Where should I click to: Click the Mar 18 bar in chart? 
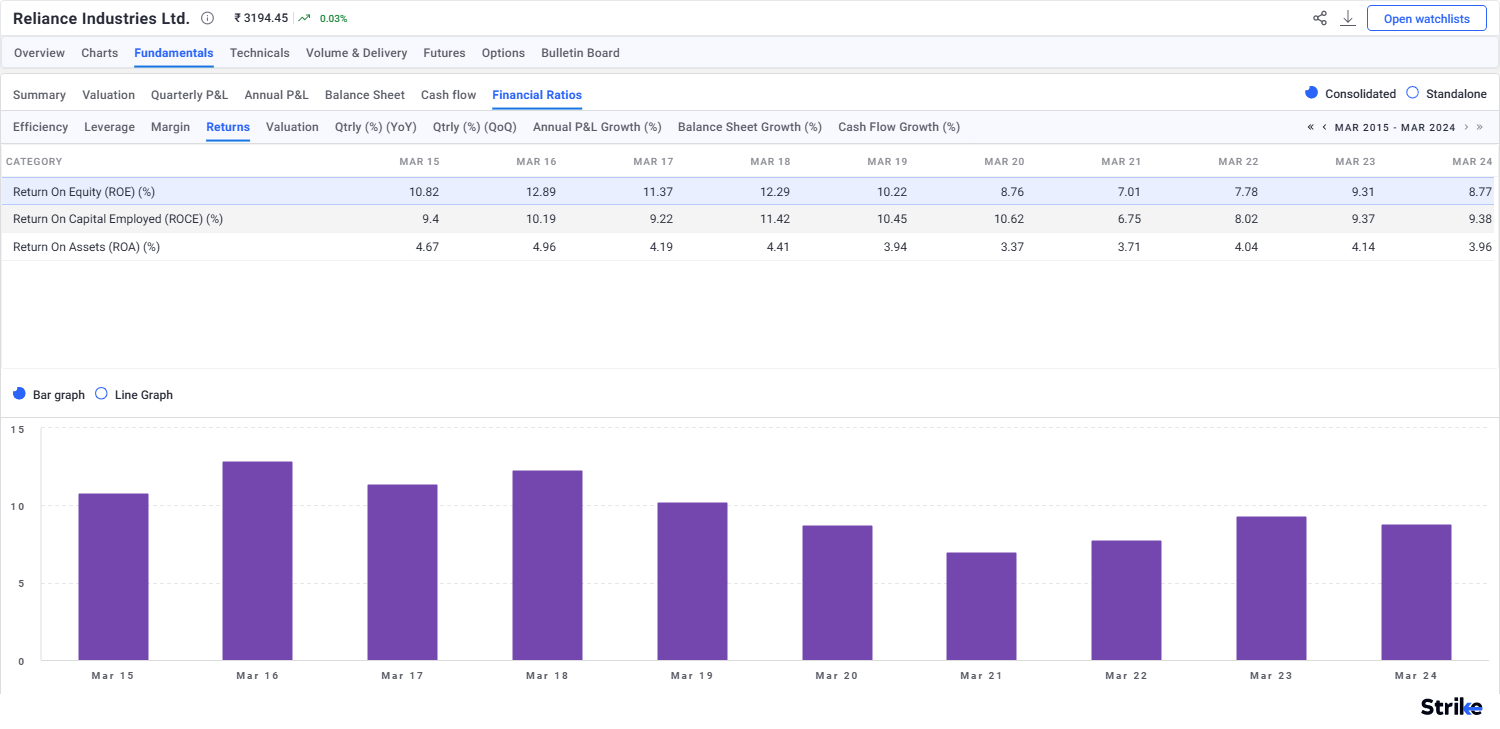pyautogui.click(x=547, y=565)
